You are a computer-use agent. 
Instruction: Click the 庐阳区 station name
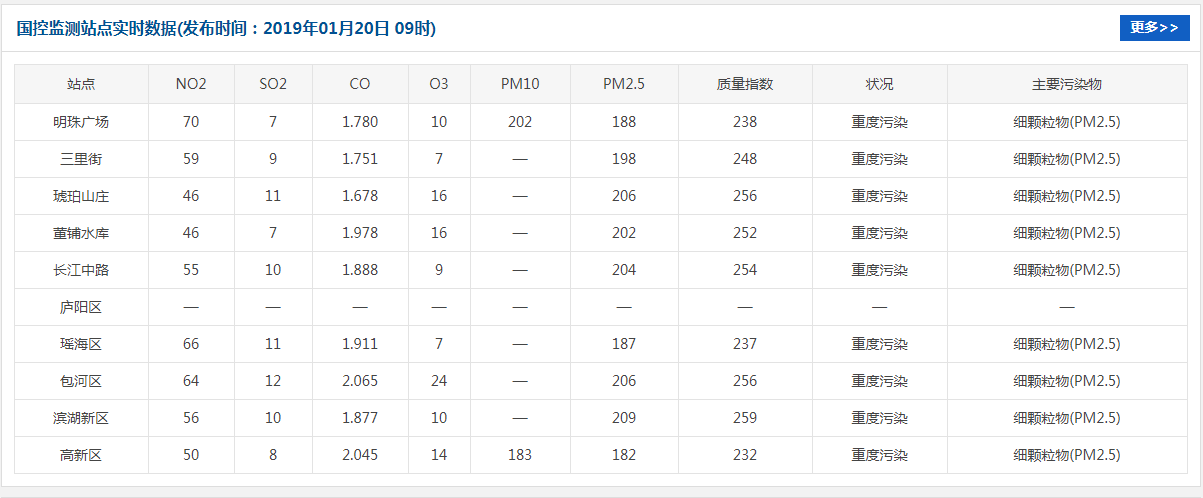[81, 307]
